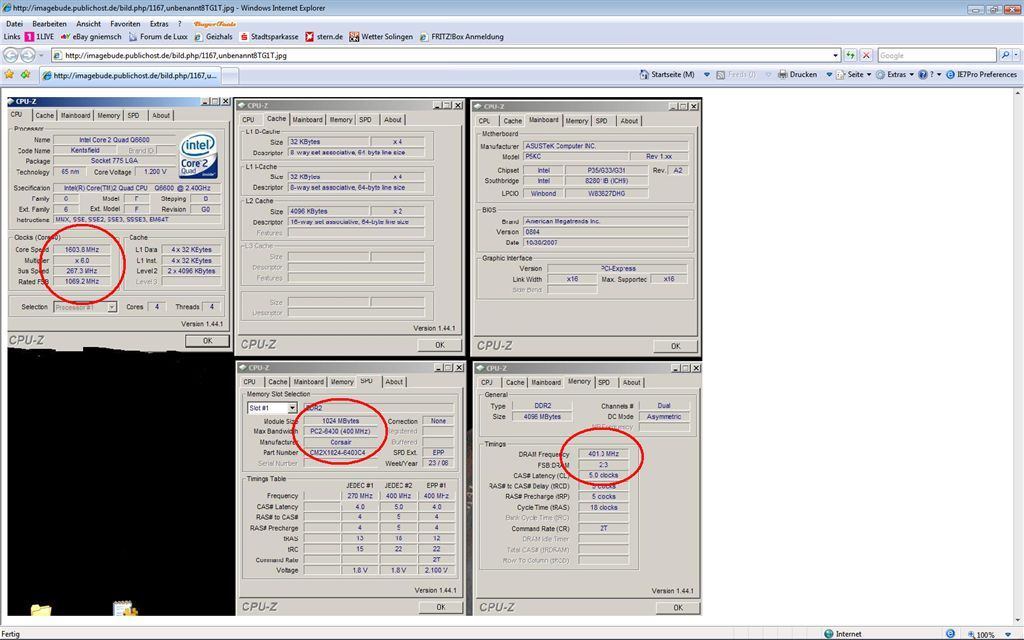
Task: Open the Startseite dropdown arrow
Action: [x=707, y=74]
